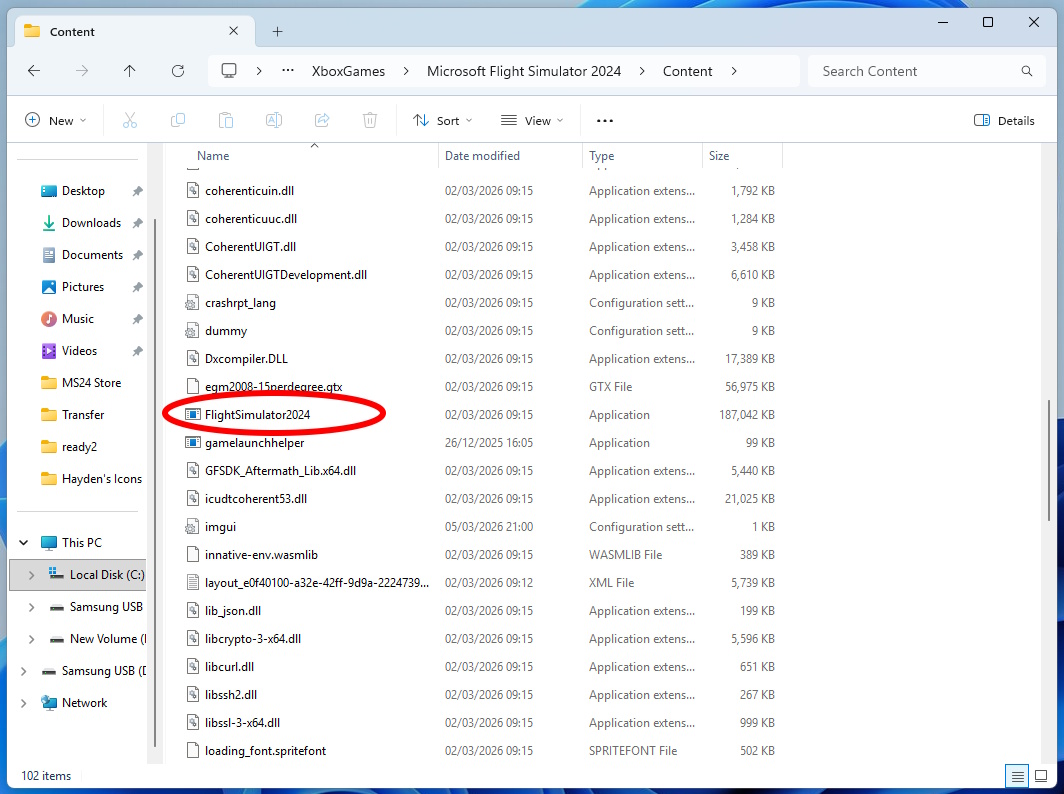Refresh the Content folder view
The height and width of the screenshot is (794, 1064).
point(178,71)
